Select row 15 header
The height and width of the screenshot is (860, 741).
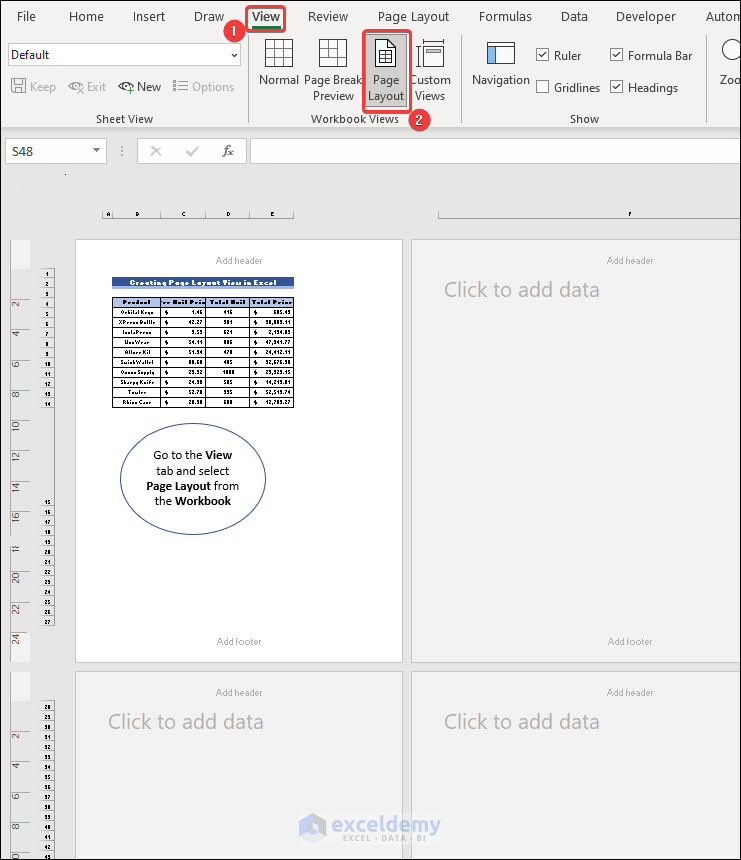(x=48, y=502)
